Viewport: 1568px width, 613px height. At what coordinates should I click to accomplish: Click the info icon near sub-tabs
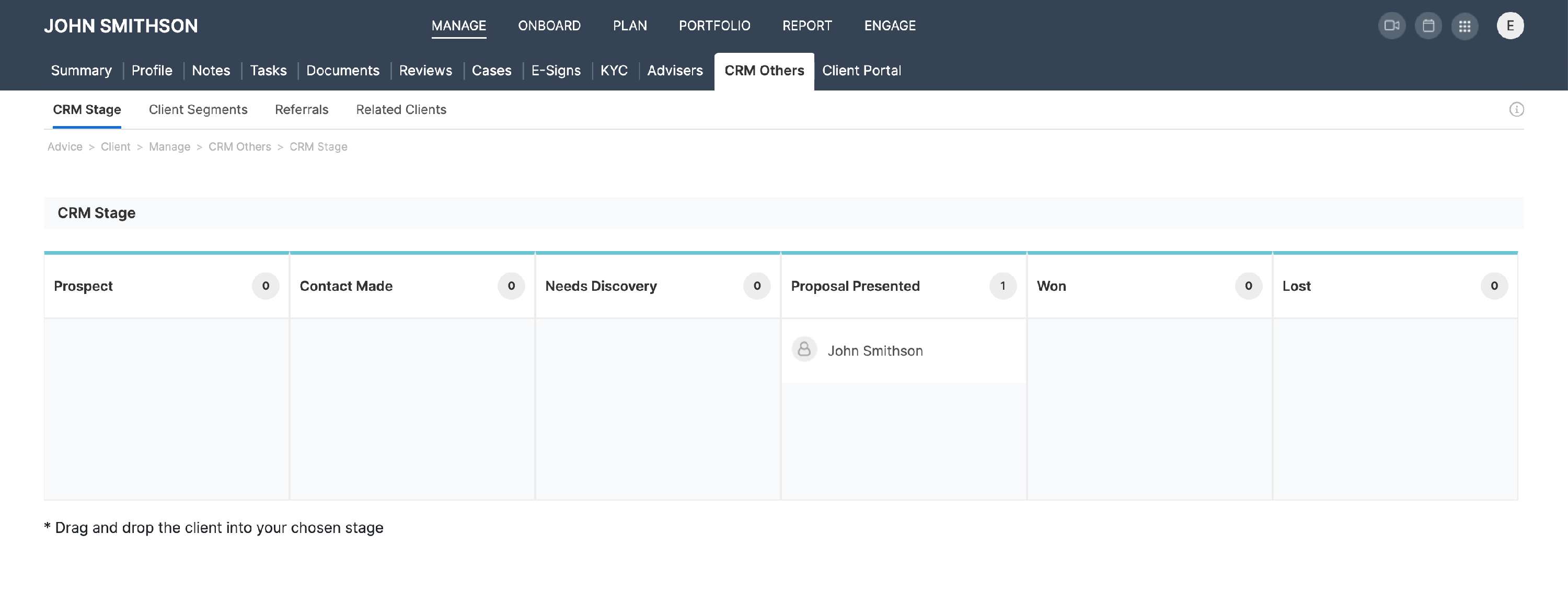click(1516, 110)
